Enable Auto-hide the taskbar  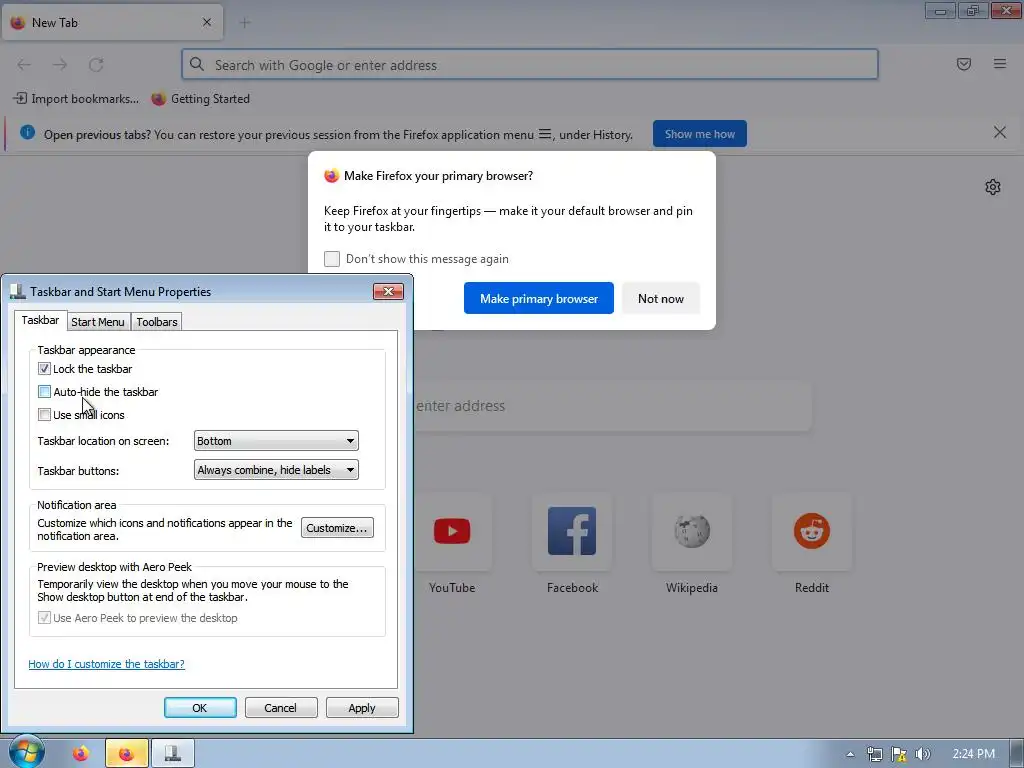[x=44, y=392]
